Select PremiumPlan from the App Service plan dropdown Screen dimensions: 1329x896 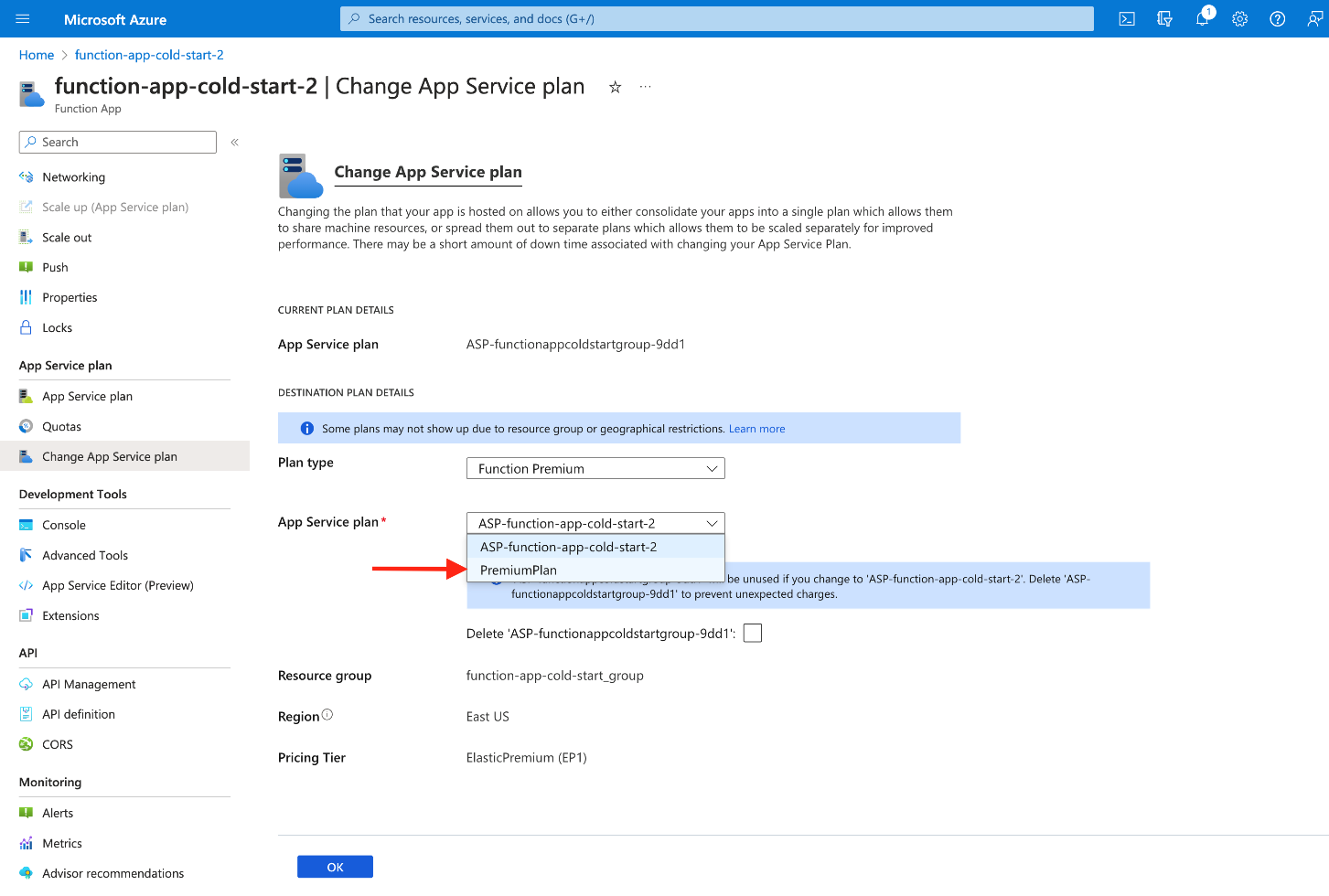519,569
